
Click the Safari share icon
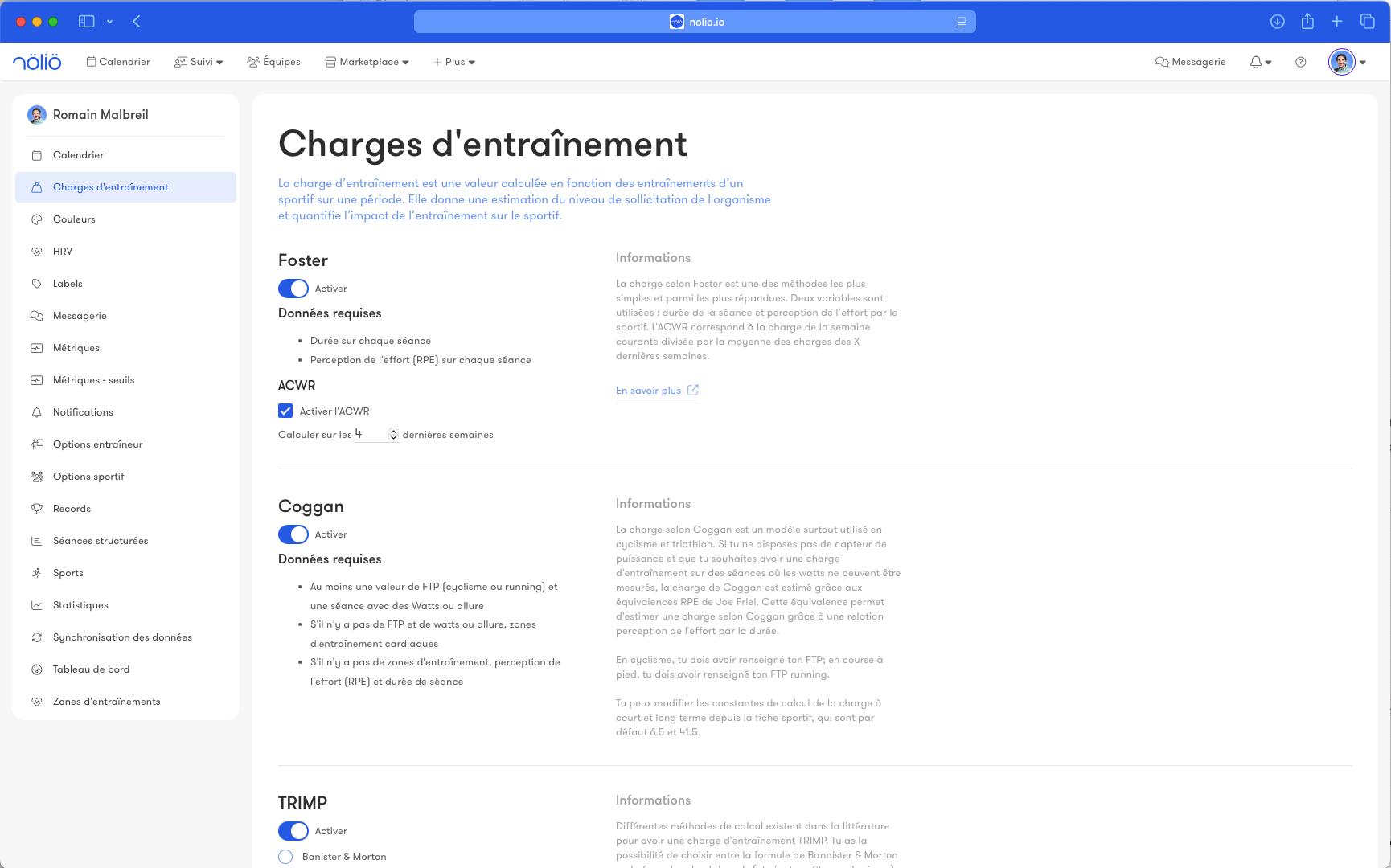(1307, 22)
